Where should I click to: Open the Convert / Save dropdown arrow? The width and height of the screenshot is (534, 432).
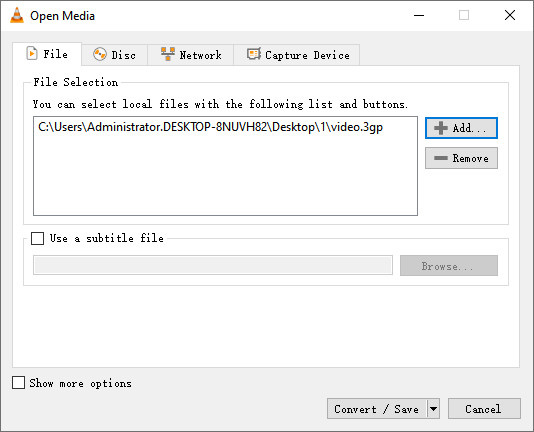pos(434,409)
